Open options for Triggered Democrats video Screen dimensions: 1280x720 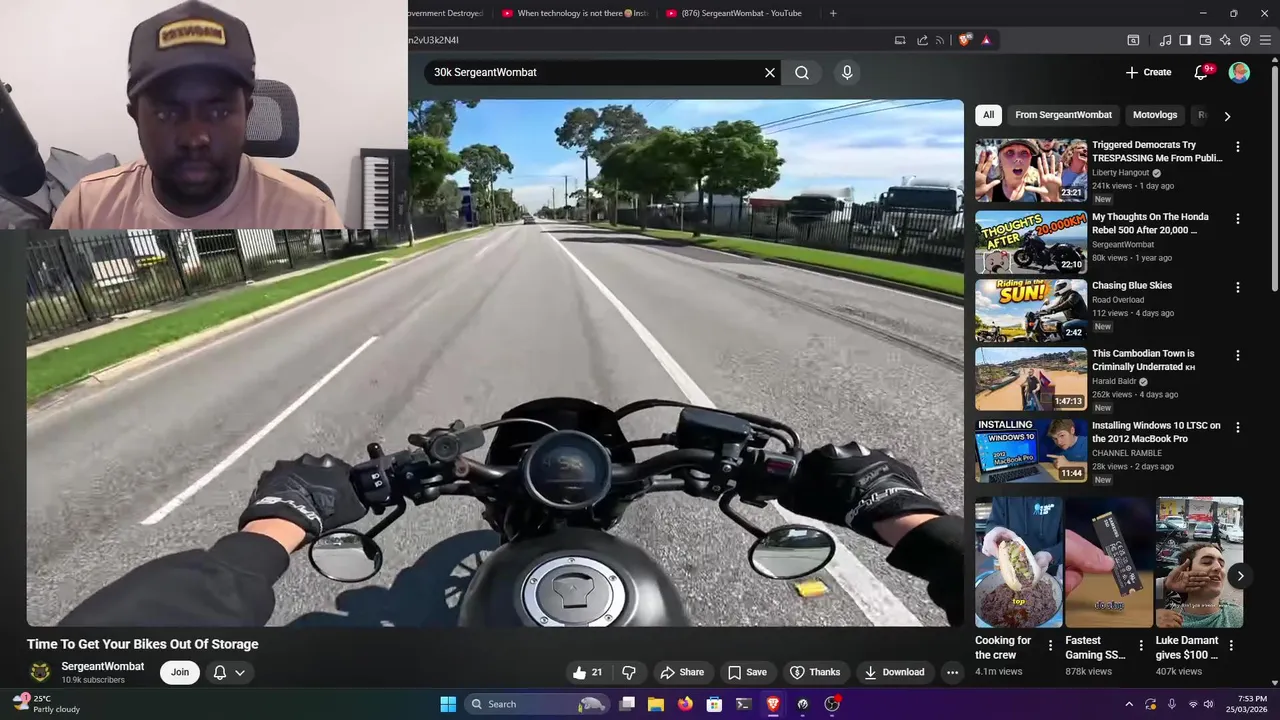(x=1238, y=147)
